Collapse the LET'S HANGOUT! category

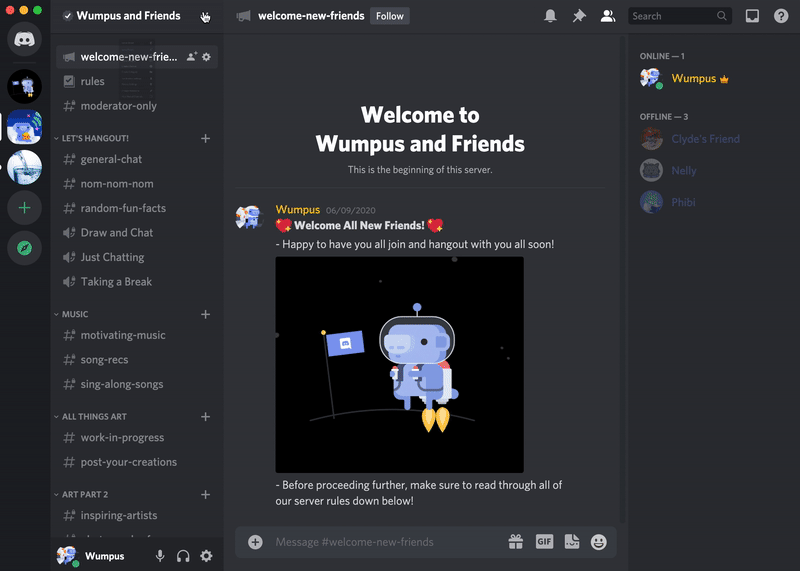(92, 138)
